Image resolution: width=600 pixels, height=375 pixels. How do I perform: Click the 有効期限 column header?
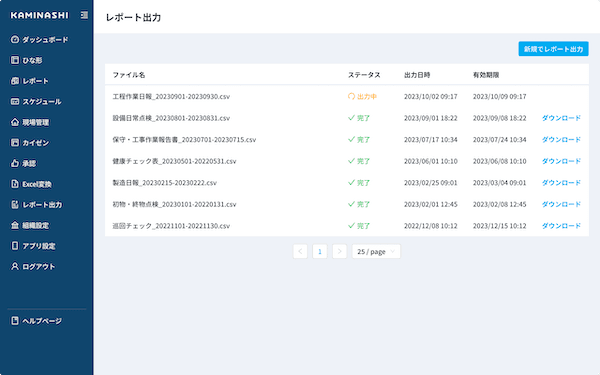point(486,75)
